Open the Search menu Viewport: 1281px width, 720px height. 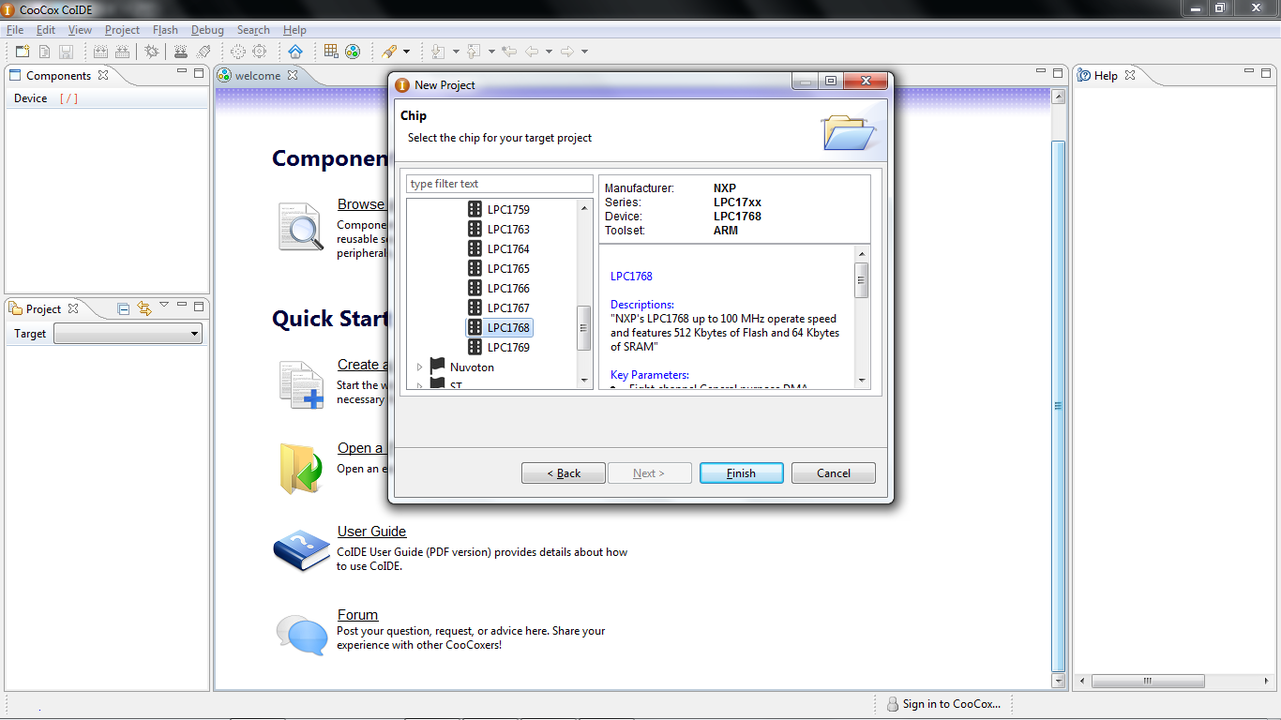(253, 30)
